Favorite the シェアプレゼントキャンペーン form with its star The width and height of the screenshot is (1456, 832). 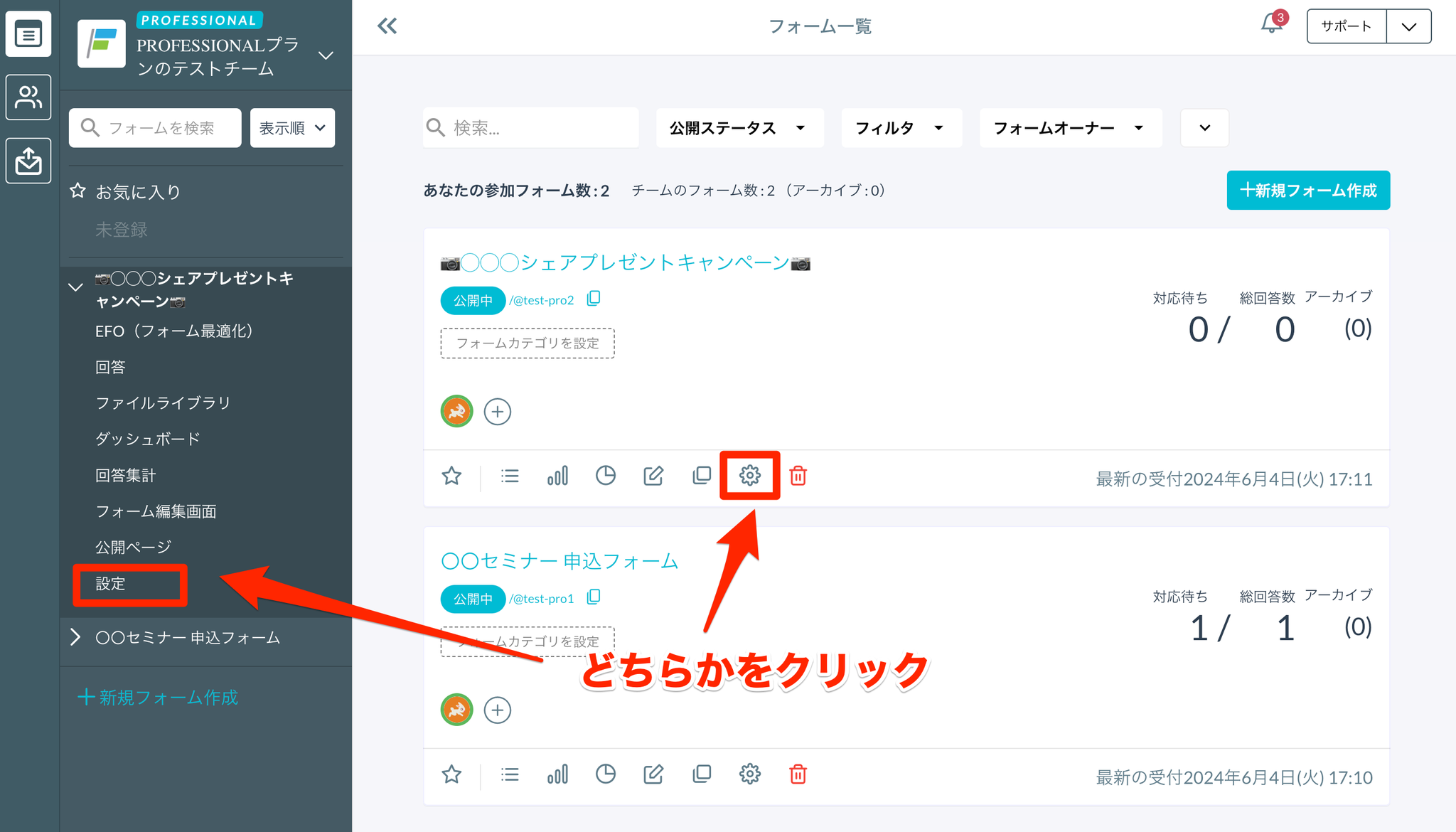451,475
